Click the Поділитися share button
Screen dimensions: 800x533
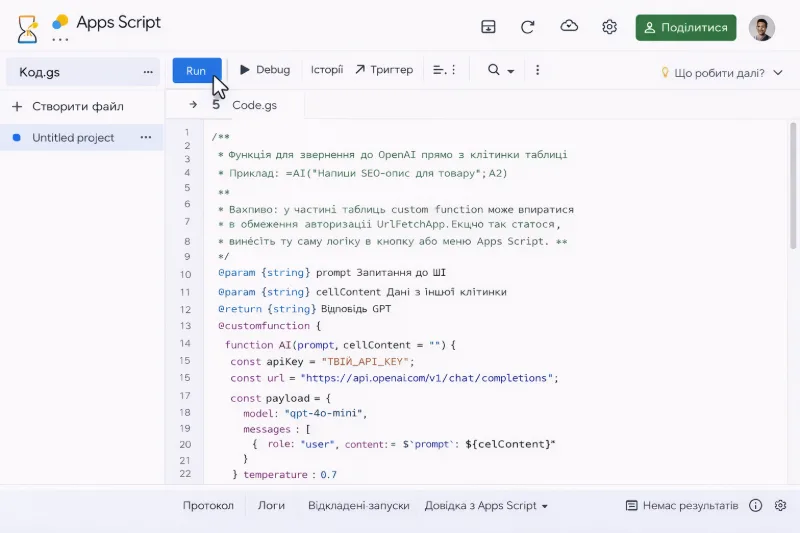point(686,28)
